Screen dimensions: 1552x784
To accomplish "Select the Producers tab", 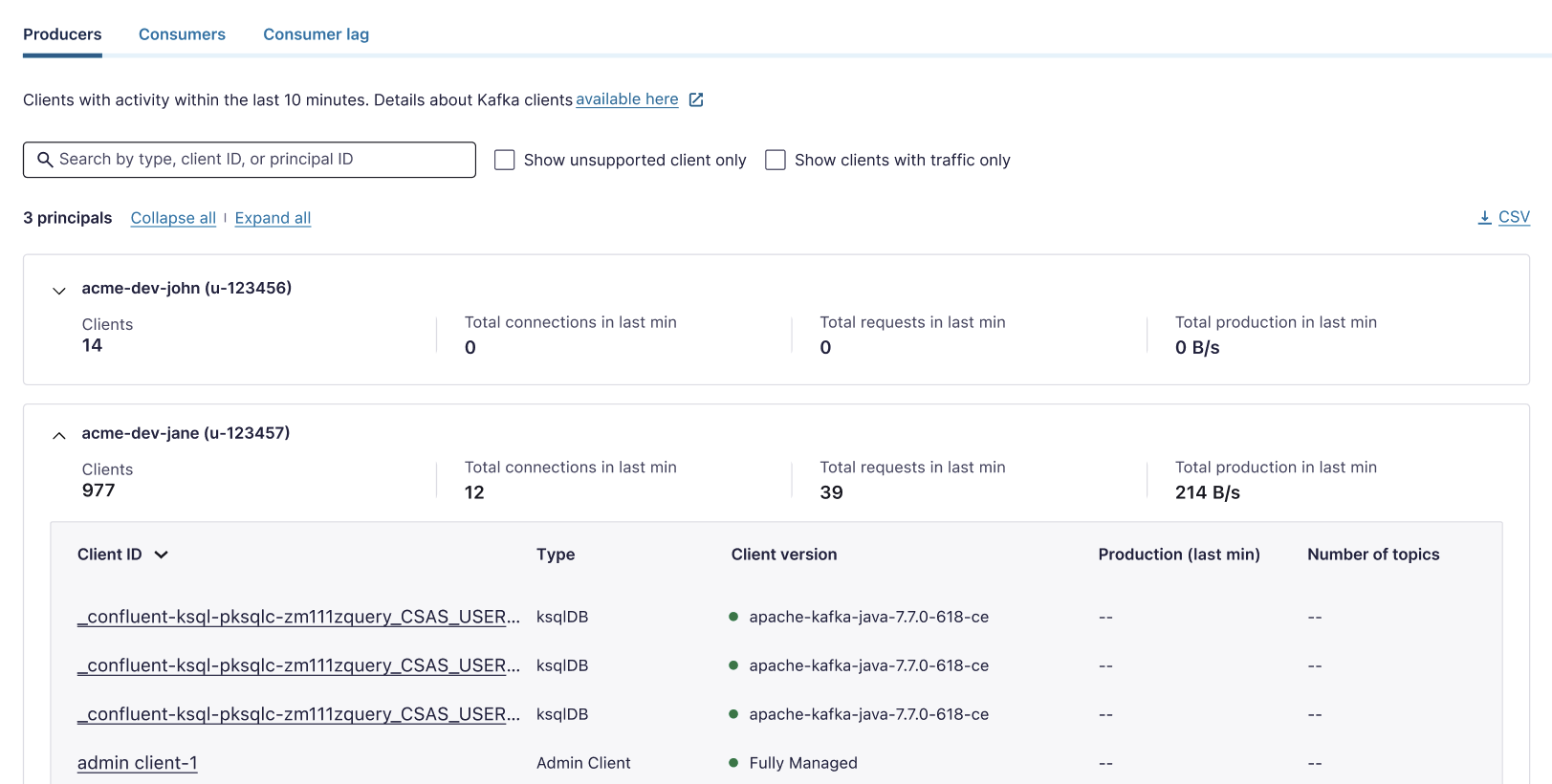I will [62, 34].
